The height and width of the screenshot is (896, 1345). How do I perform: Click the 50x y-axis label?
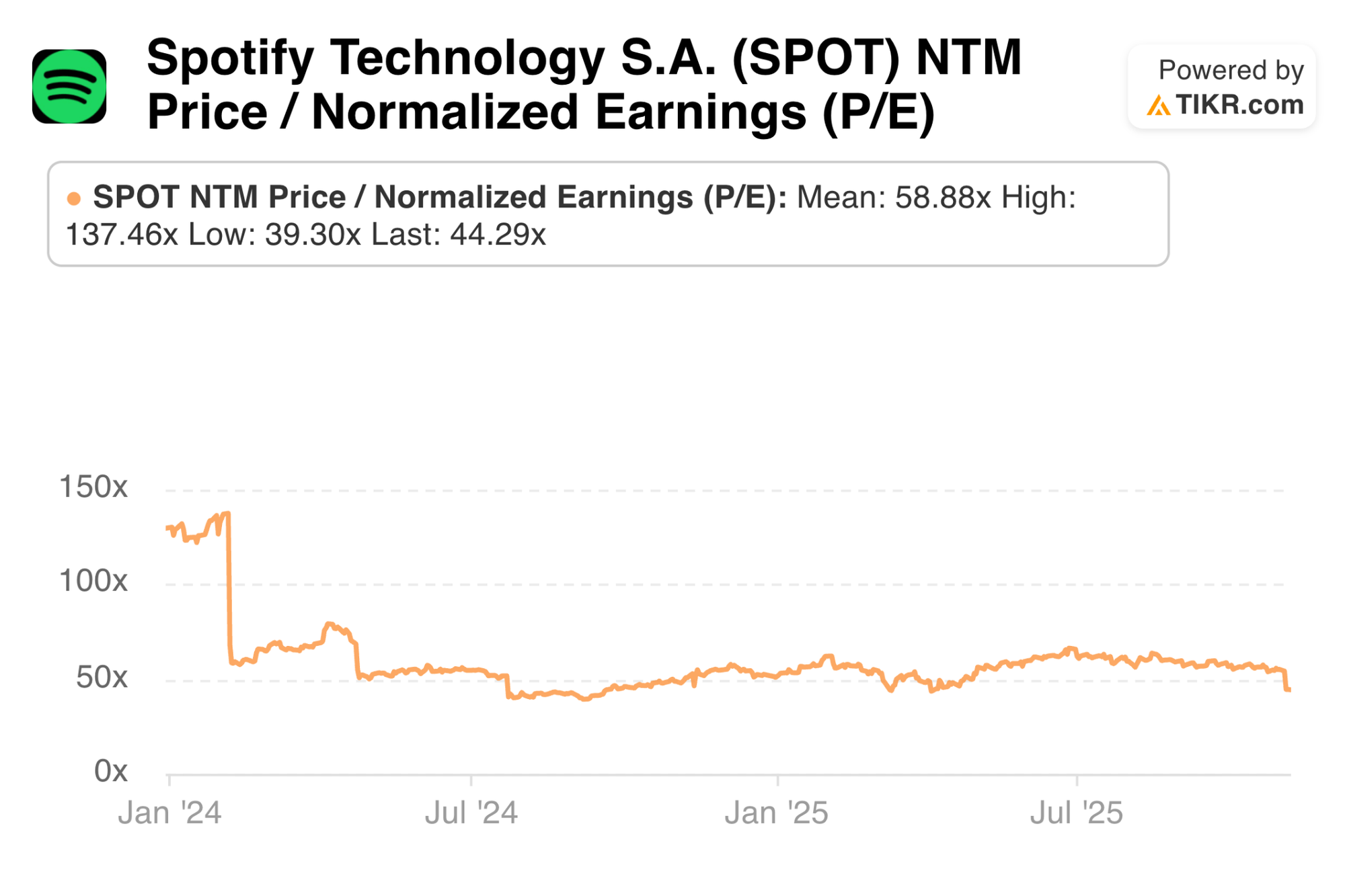(102, 678)
